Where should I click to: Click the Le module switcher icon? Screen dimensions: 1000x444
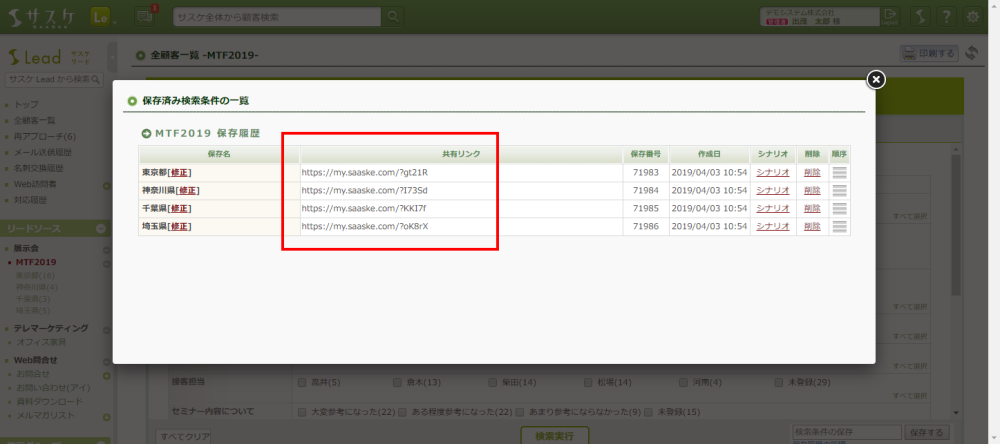(x=100, y=17)
